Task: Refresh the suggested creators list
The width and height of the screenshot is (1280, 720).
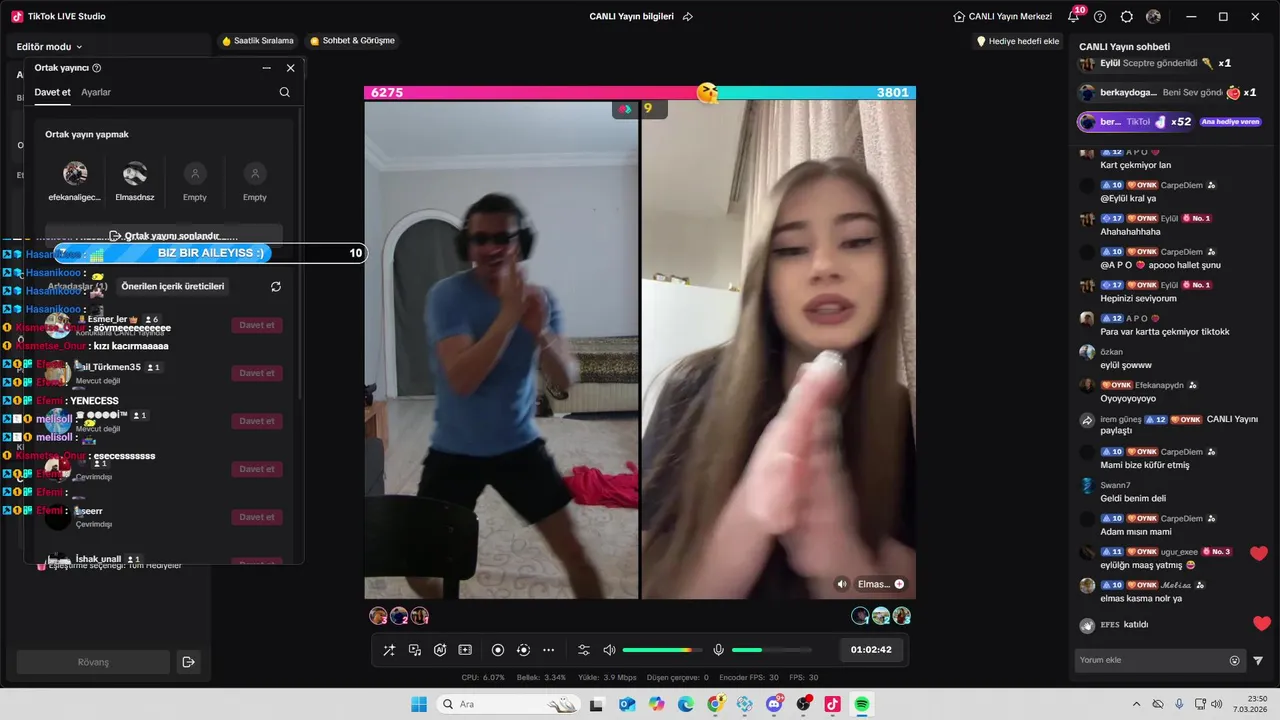Action: pos(276,286)
